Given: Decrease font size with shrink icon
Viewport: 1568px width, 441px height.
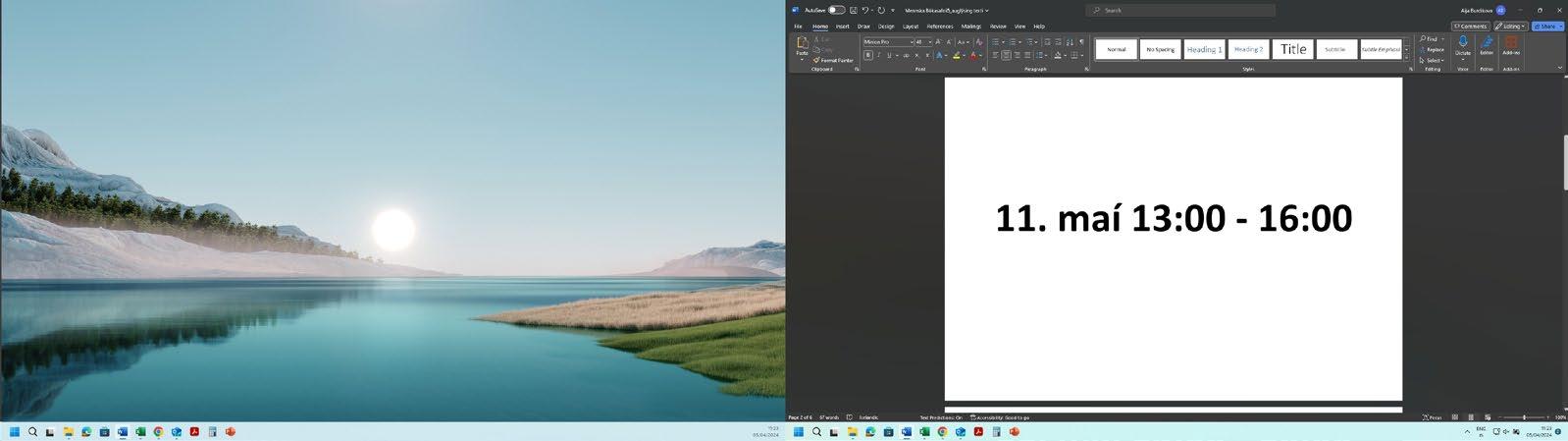Looking at the screenshot, I should tap(949, 42).
